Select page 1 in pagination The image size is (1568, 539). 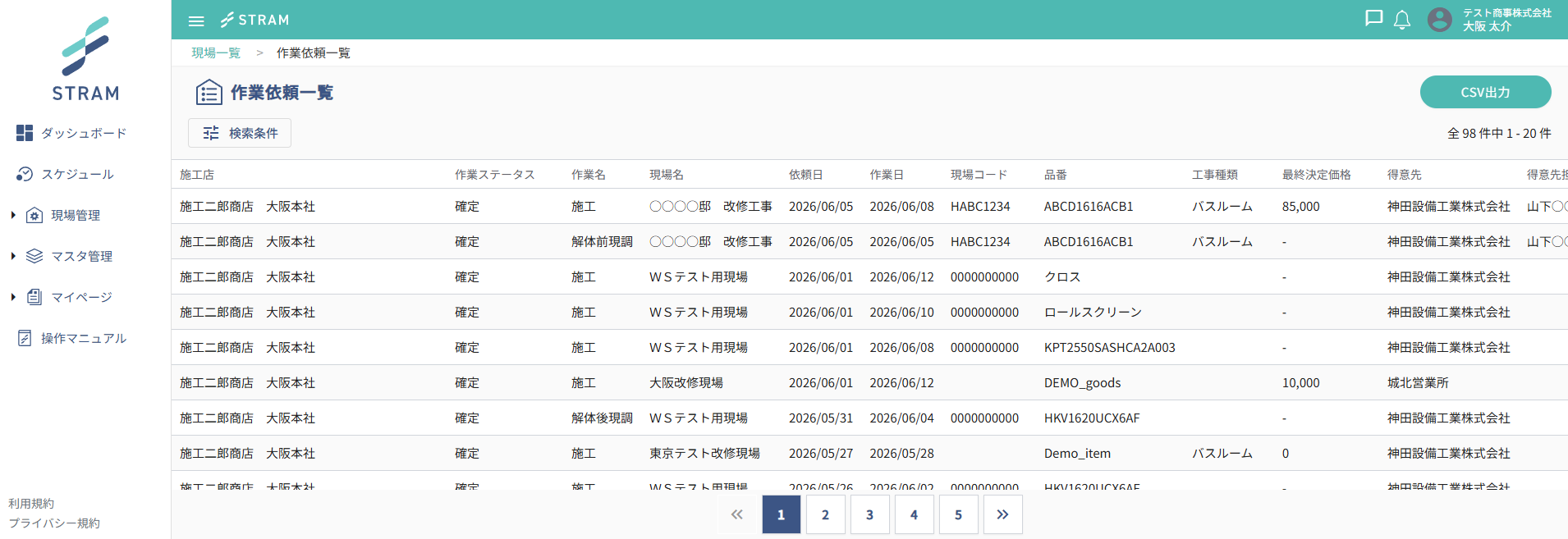click(x=782, y=514)
